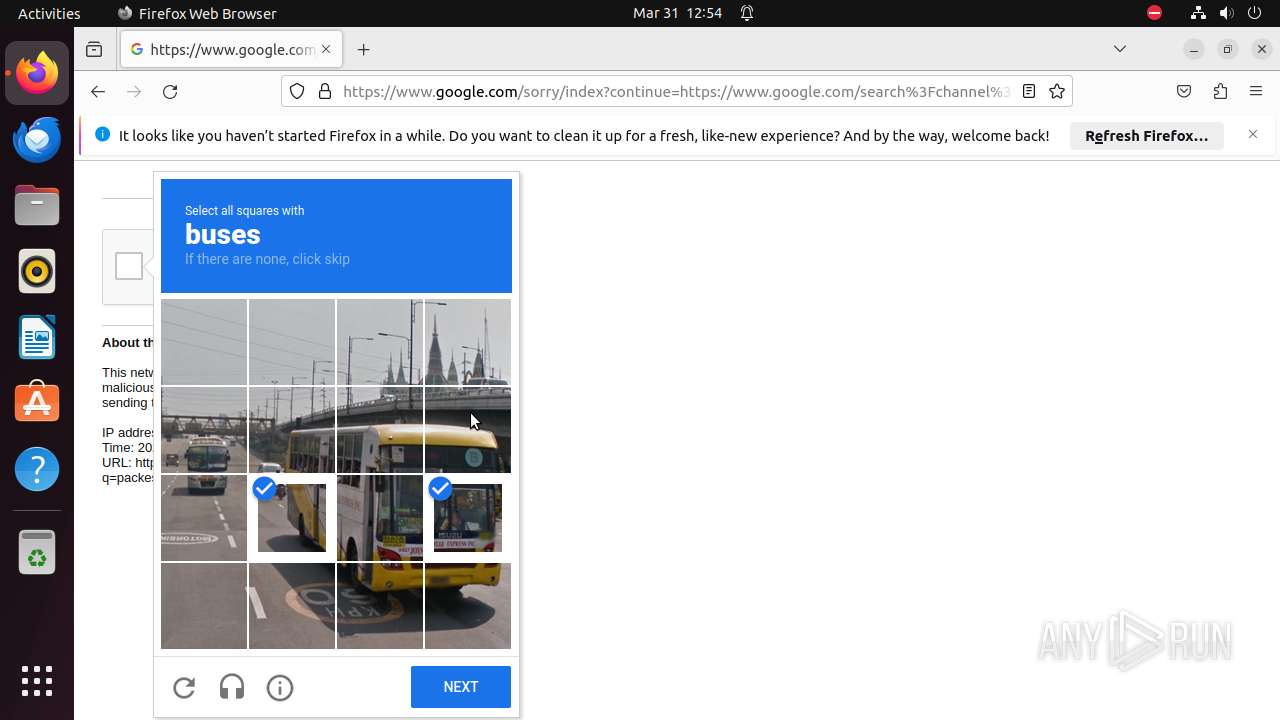Select the yellow bus roof tile

(380, 430)
